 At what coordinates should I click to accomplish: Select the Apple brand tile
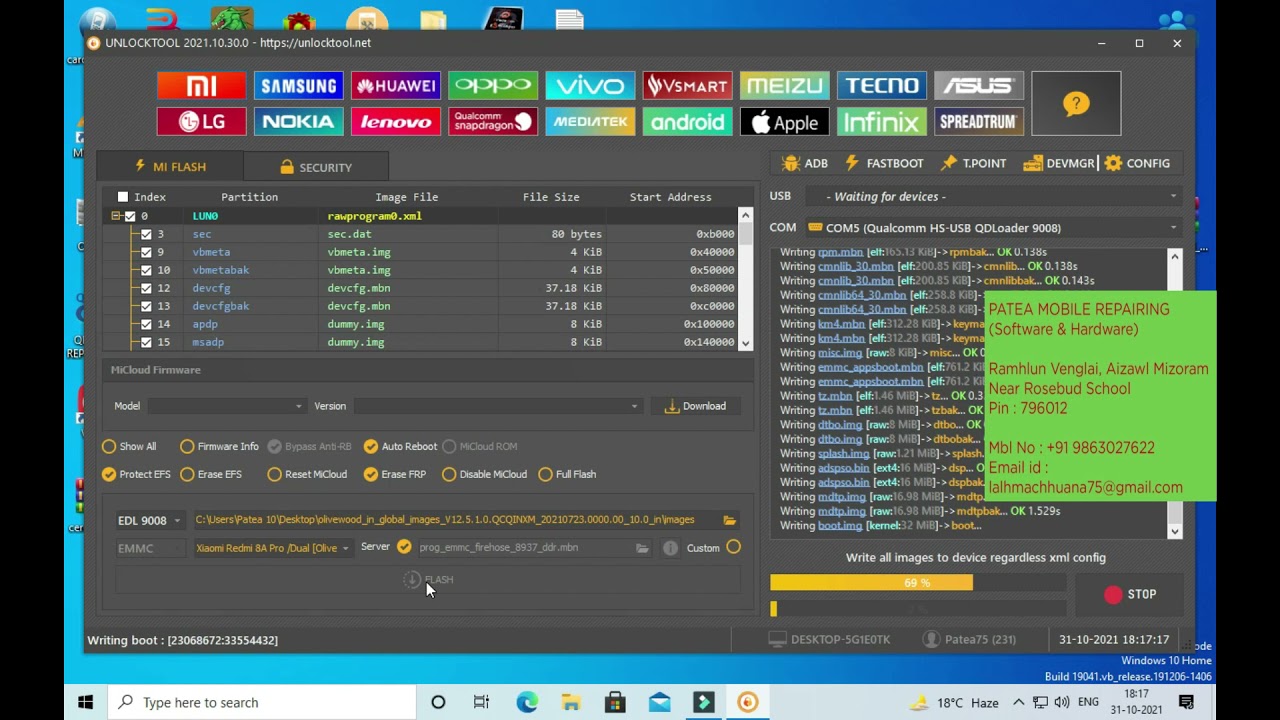tap(784, 122)
